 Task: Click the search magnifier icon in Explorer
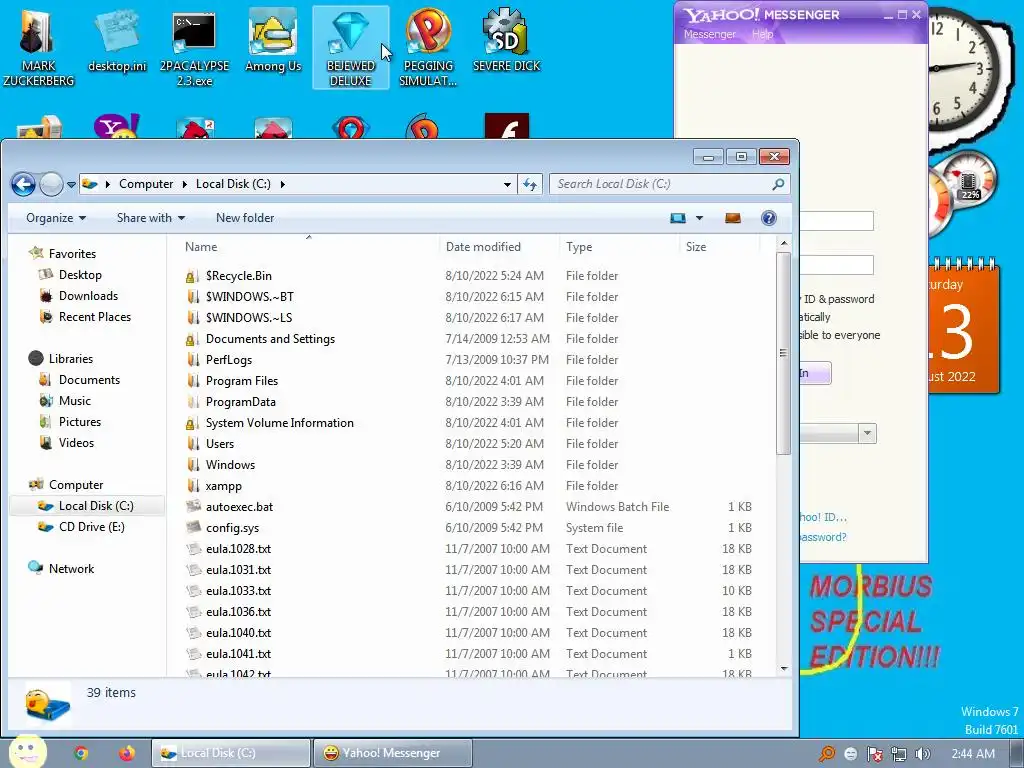(x=778, y=184)
